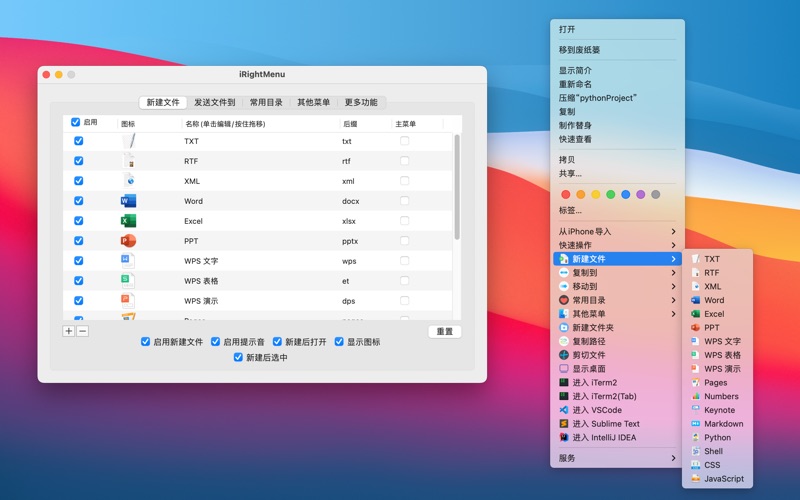This screenshot has height=500, width=800.
Task: Click the Excel icon in the table row
Action: [128, 220]
